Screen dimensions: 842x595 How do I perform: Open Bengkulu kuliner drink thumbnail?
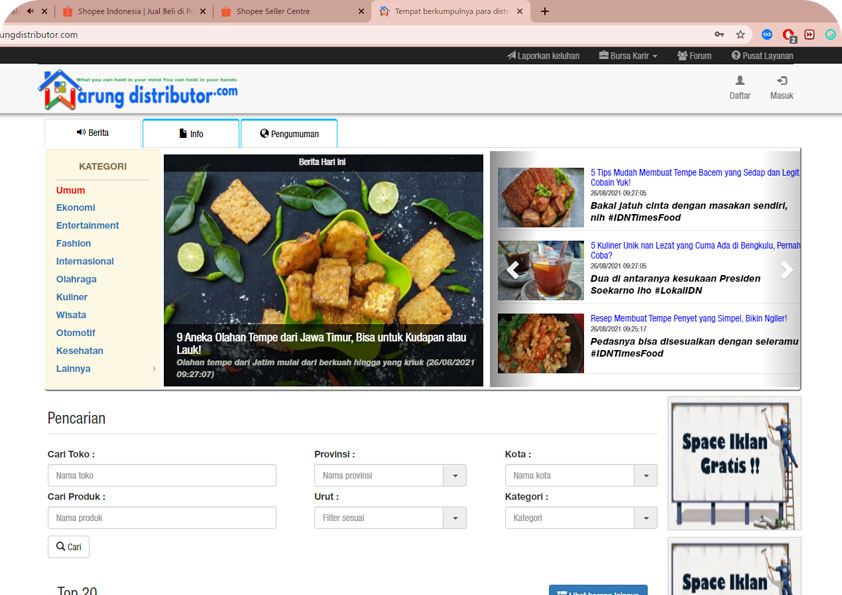click(540, 270)
